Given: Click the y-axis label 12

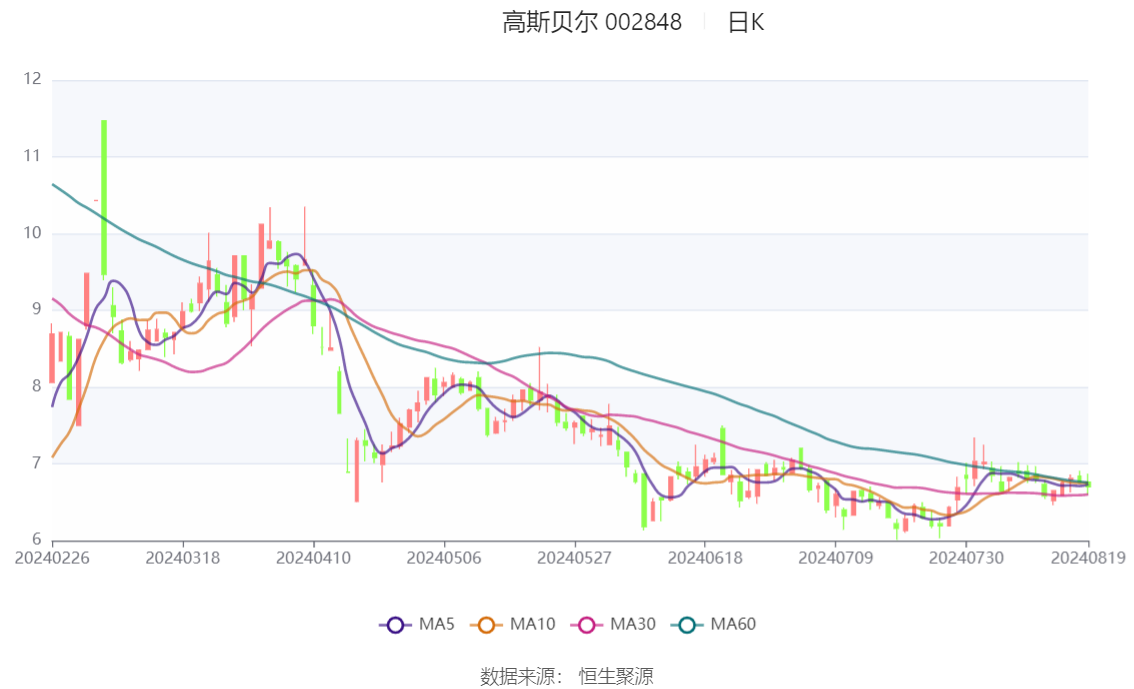Looking at the screenshot, I should pos(33,79).
